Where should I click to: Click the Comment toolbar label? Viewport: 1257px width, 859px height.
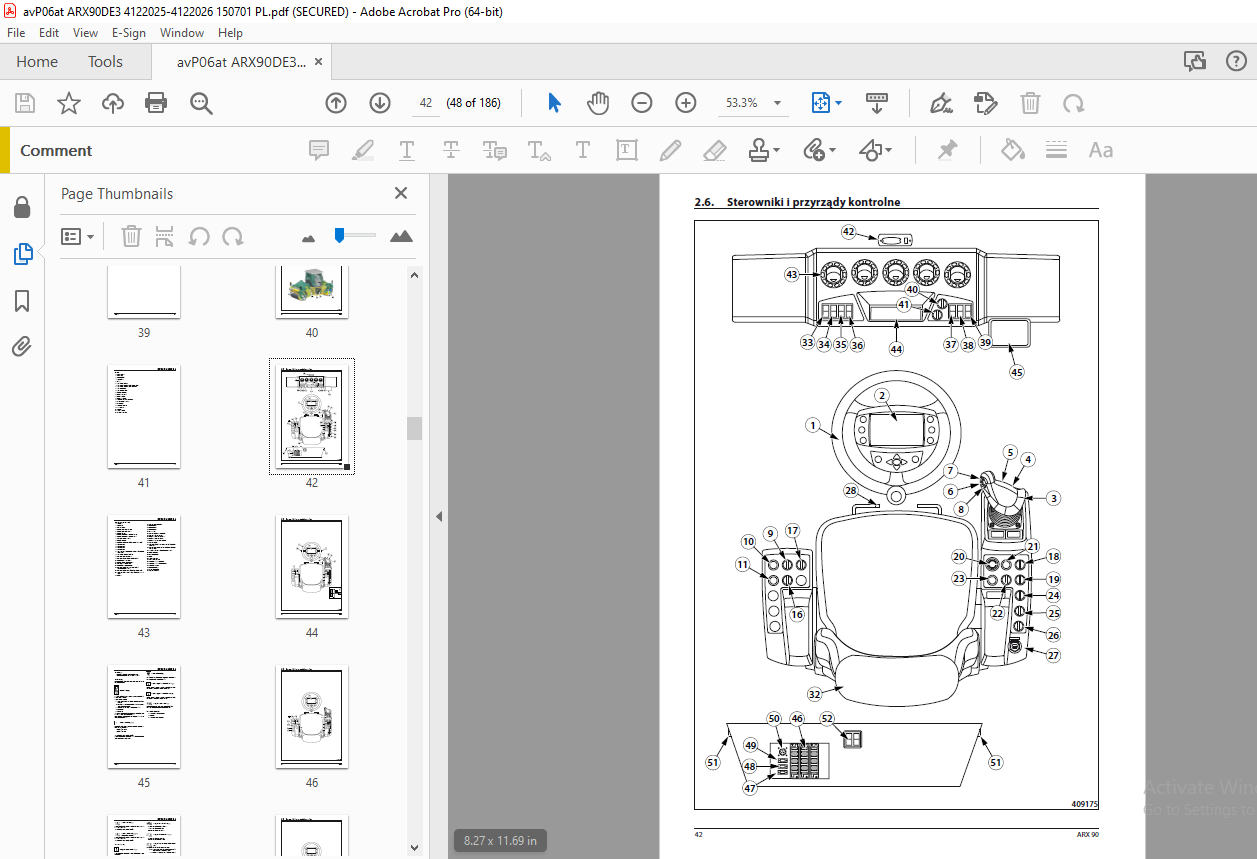pyautogui.click(x=56, y=151)
